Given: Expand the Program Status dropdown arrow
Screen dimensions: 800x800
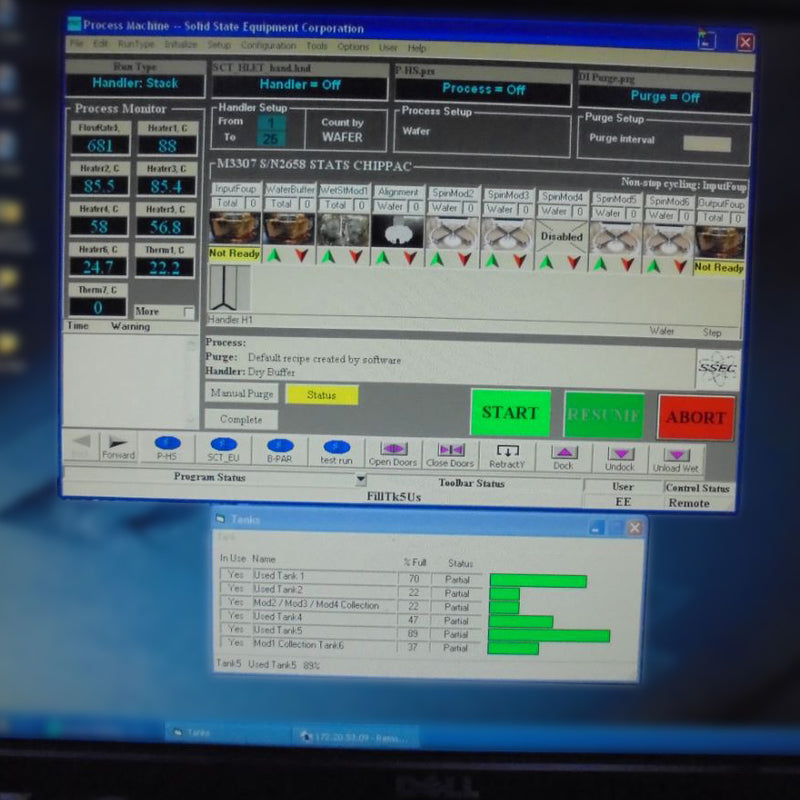Looking at the screenshot, I should (x=361, y=479).
